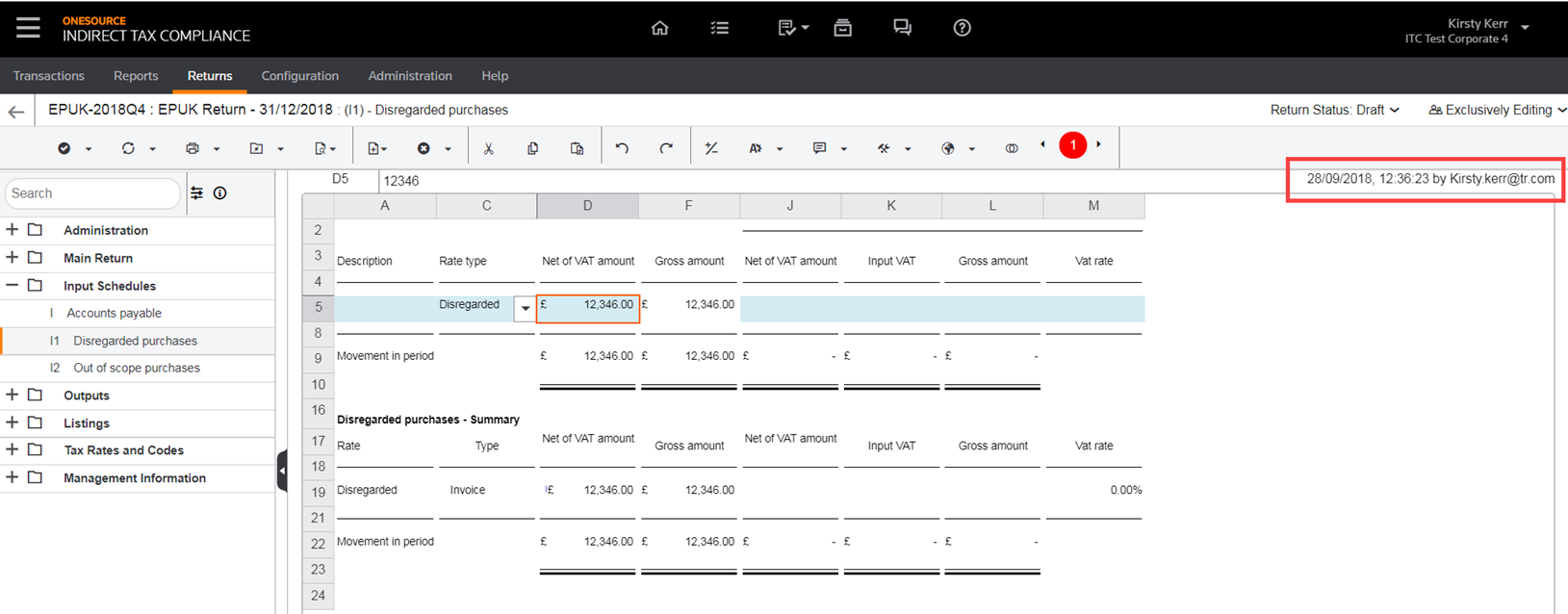This screenshot has width=1568, height=614.
Task: Open Disregarded rate type dropdown in row 5
Action: click(x=525, y=308)
